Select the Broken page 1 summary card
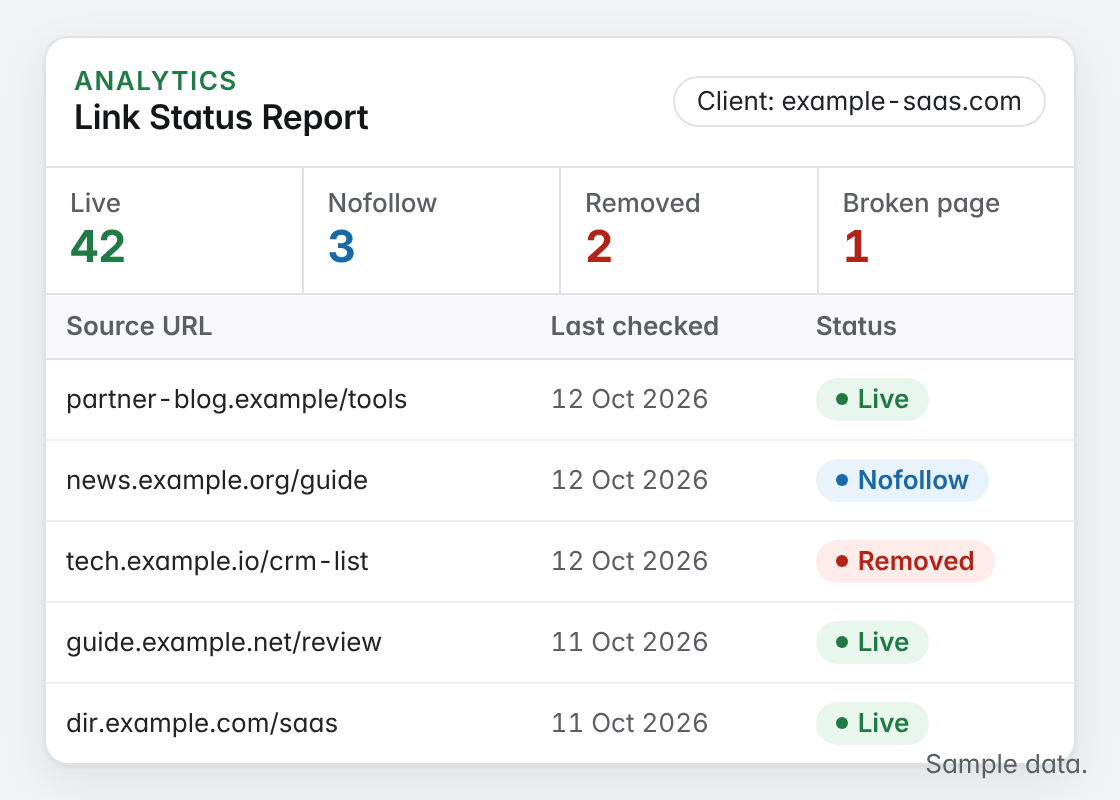This screenshot has width=1120, height=800. 946,231
